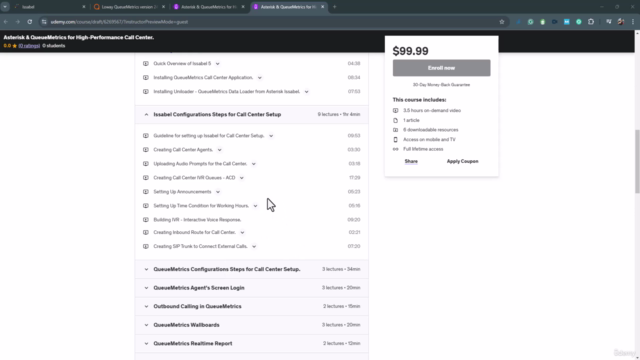
Task: Click video icon beside Creating Call Center IVR Queues
Action: coord(146,178)
